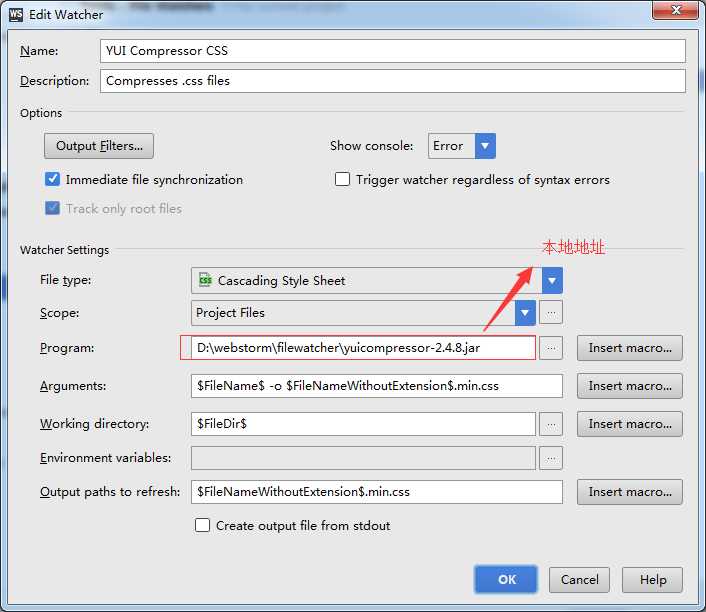Confirm with the OK button

click(x=506, y=580)
